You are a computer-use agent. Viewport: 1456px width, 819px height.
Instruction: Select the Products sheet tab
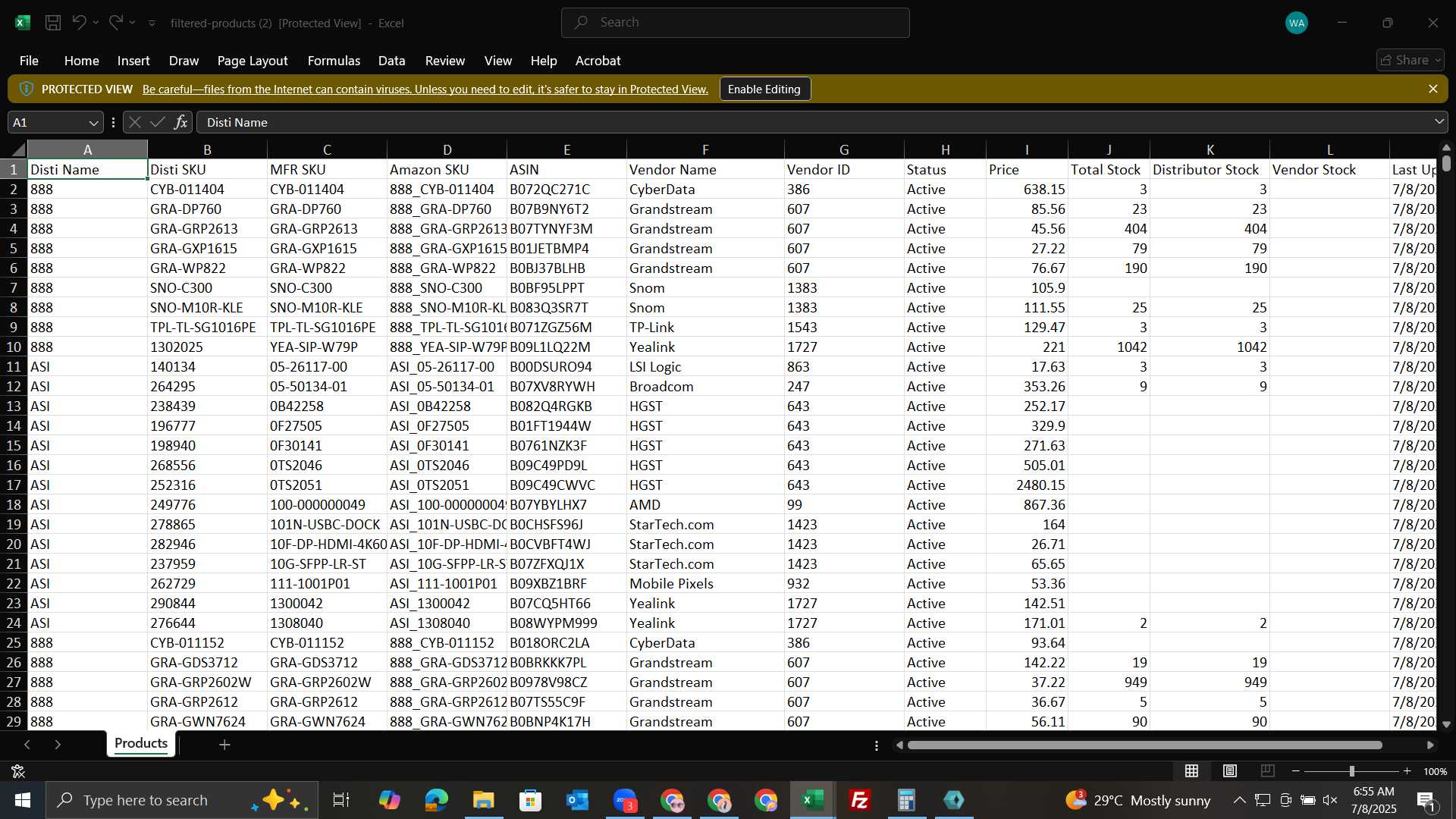141,744
